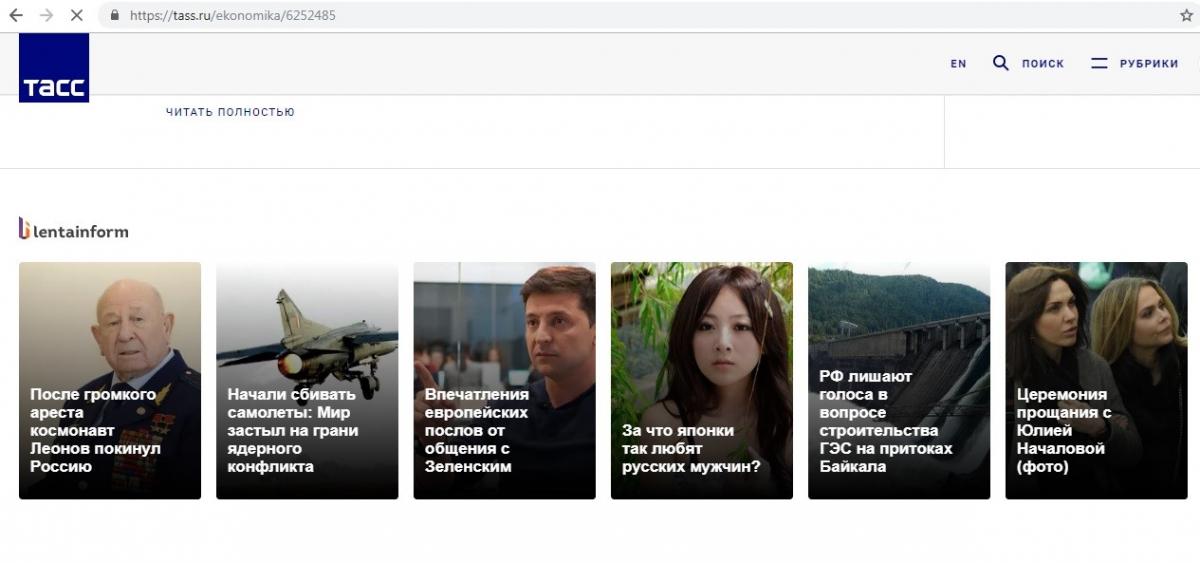View site security padlock info
The height and width of the screenshot is (563, 1200).
tap(114, 16)
